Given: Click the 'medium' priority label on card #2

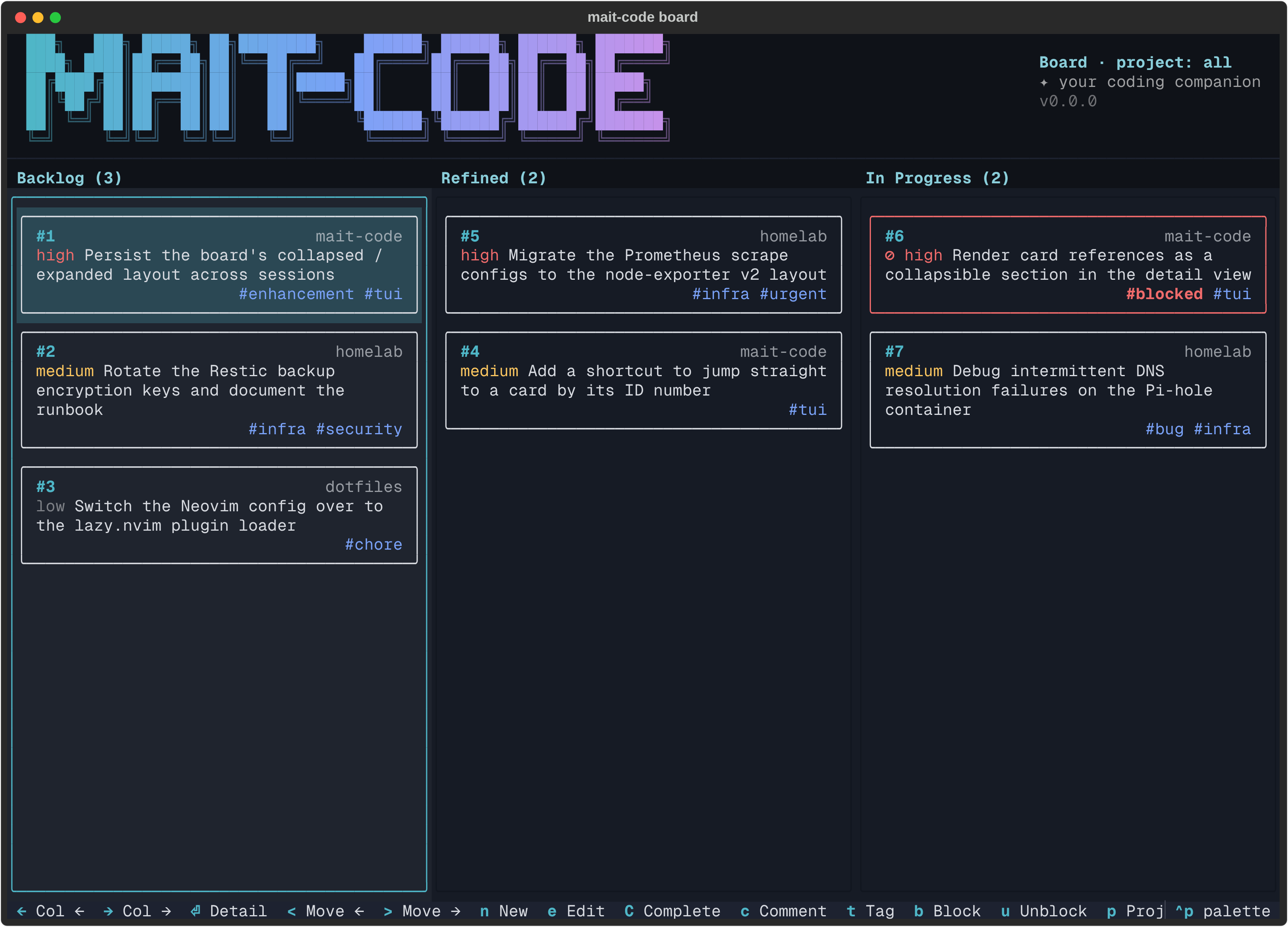Looking at the screenshot, I should 65,371.
